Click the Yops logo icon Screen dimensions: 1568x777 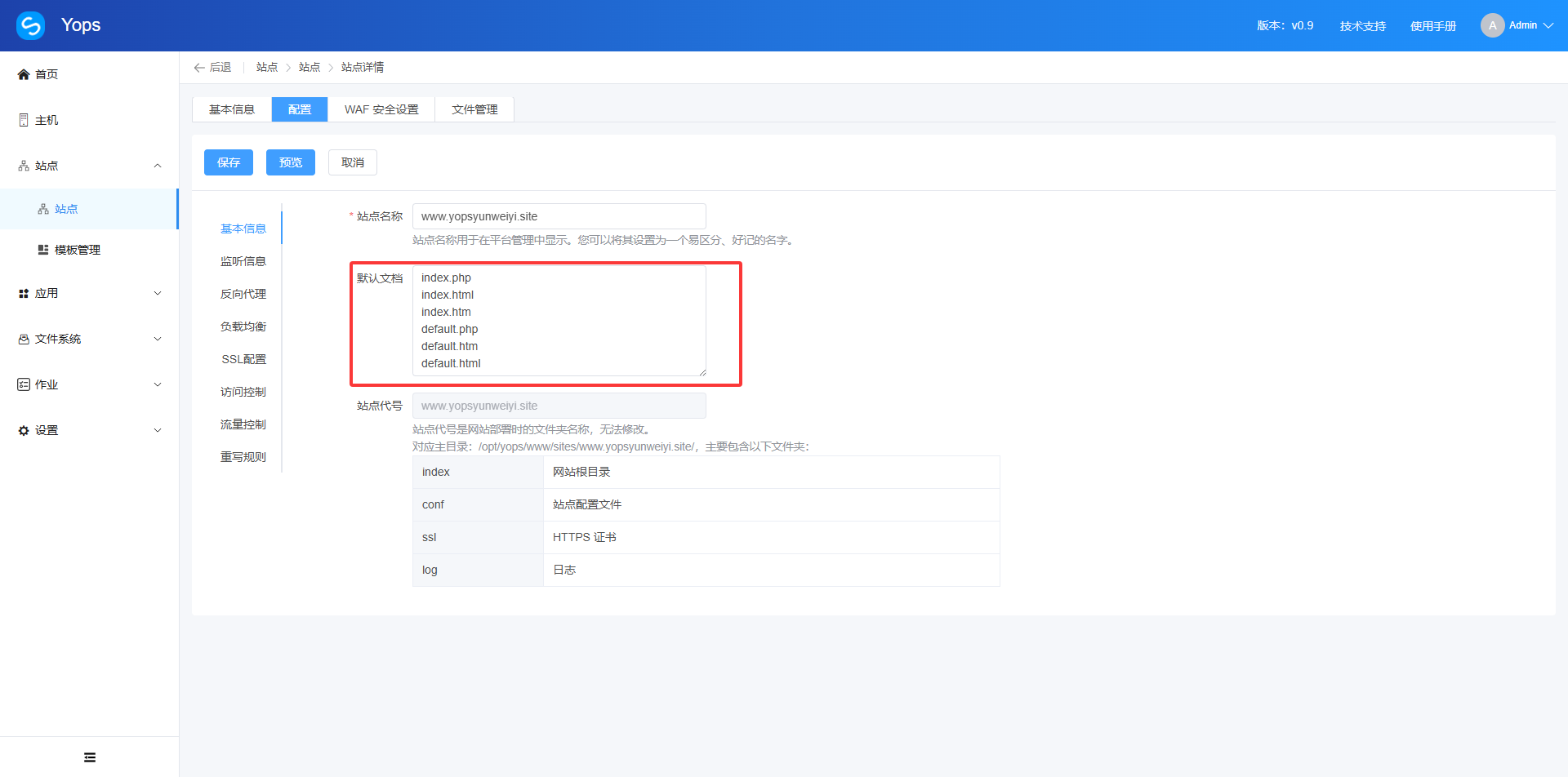tap(31, 25)
